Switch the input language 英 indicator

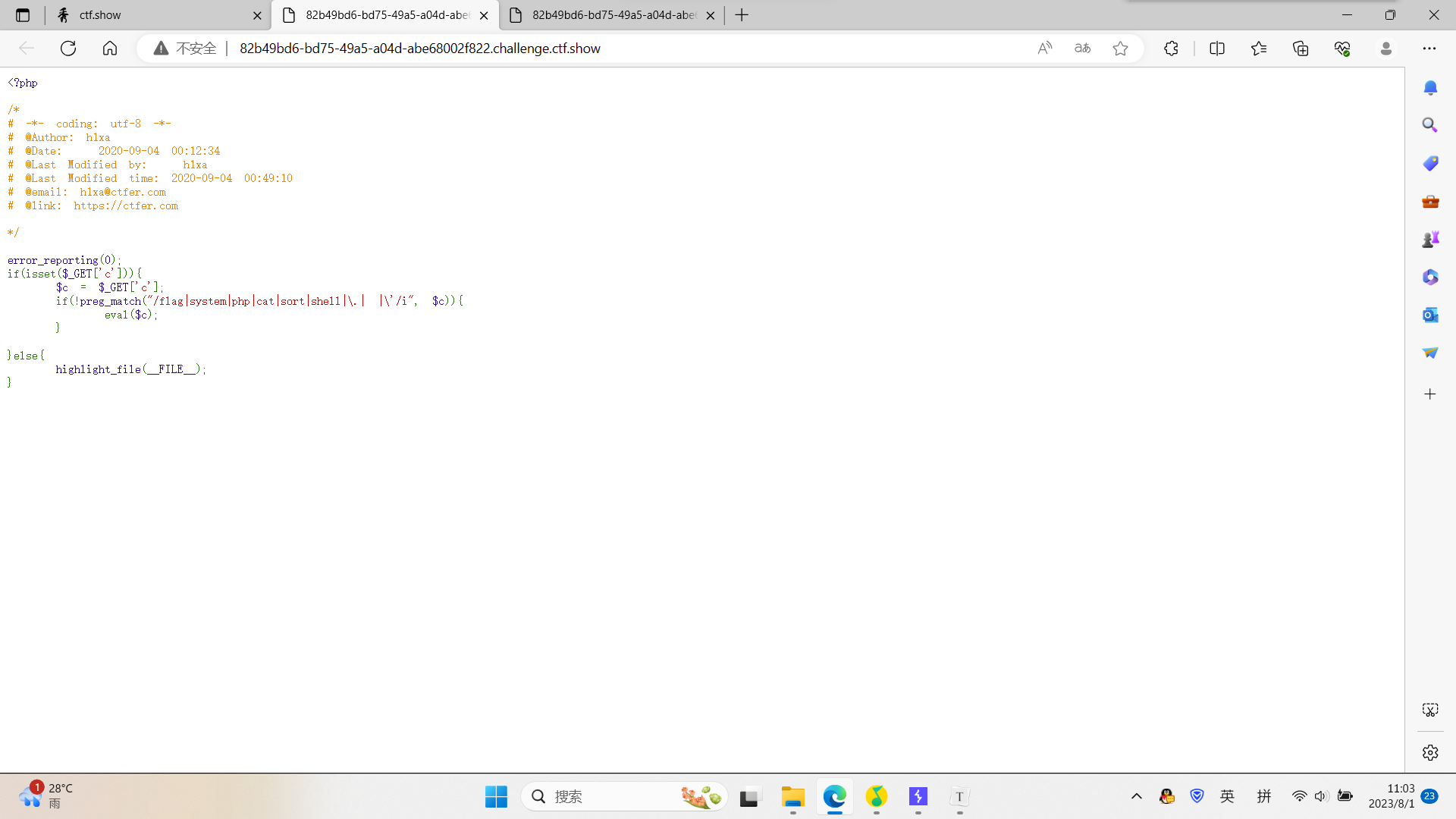tap(1228, 796)
